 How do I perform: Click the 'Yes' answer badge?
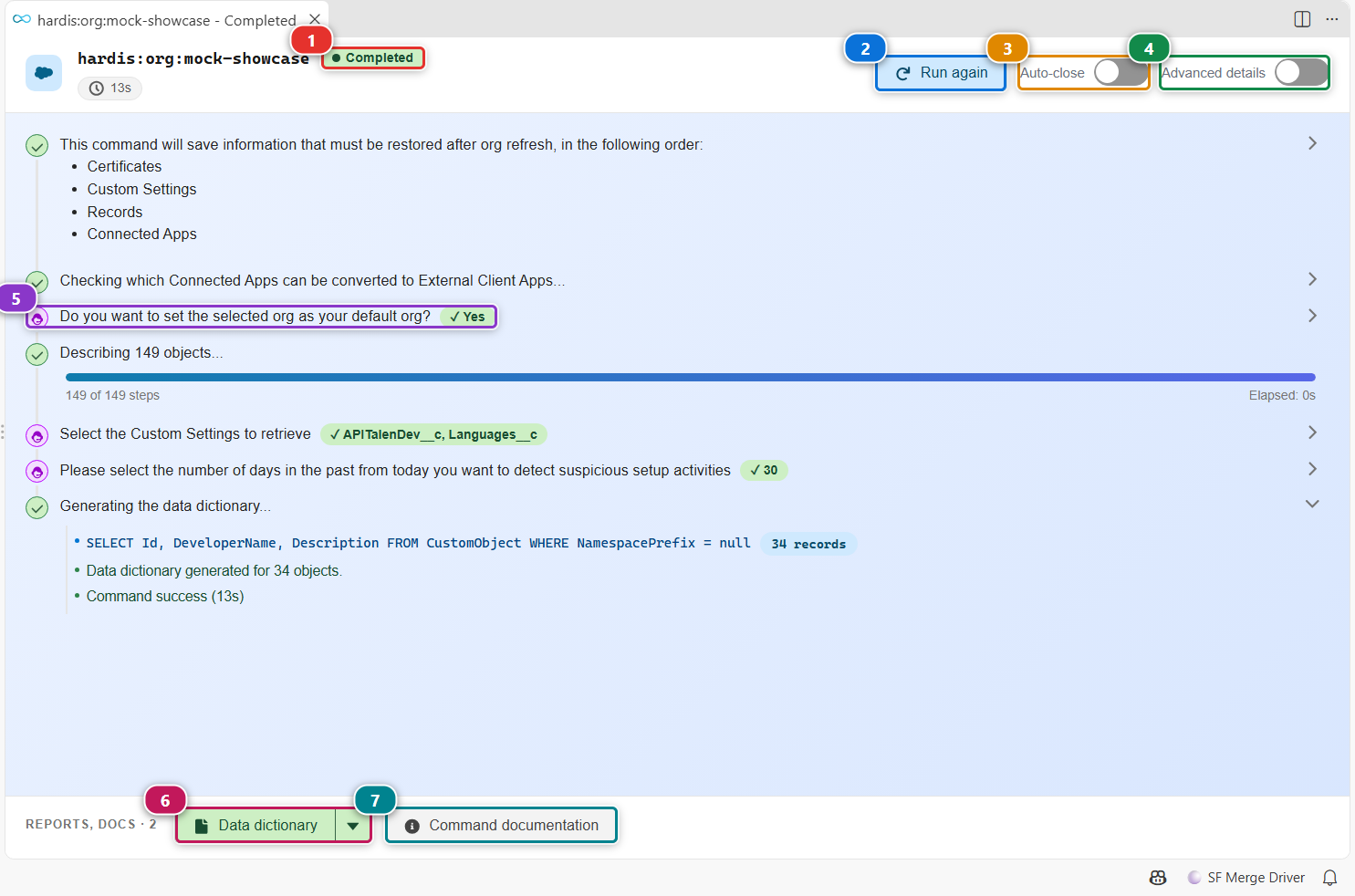[x=467, y=317]
